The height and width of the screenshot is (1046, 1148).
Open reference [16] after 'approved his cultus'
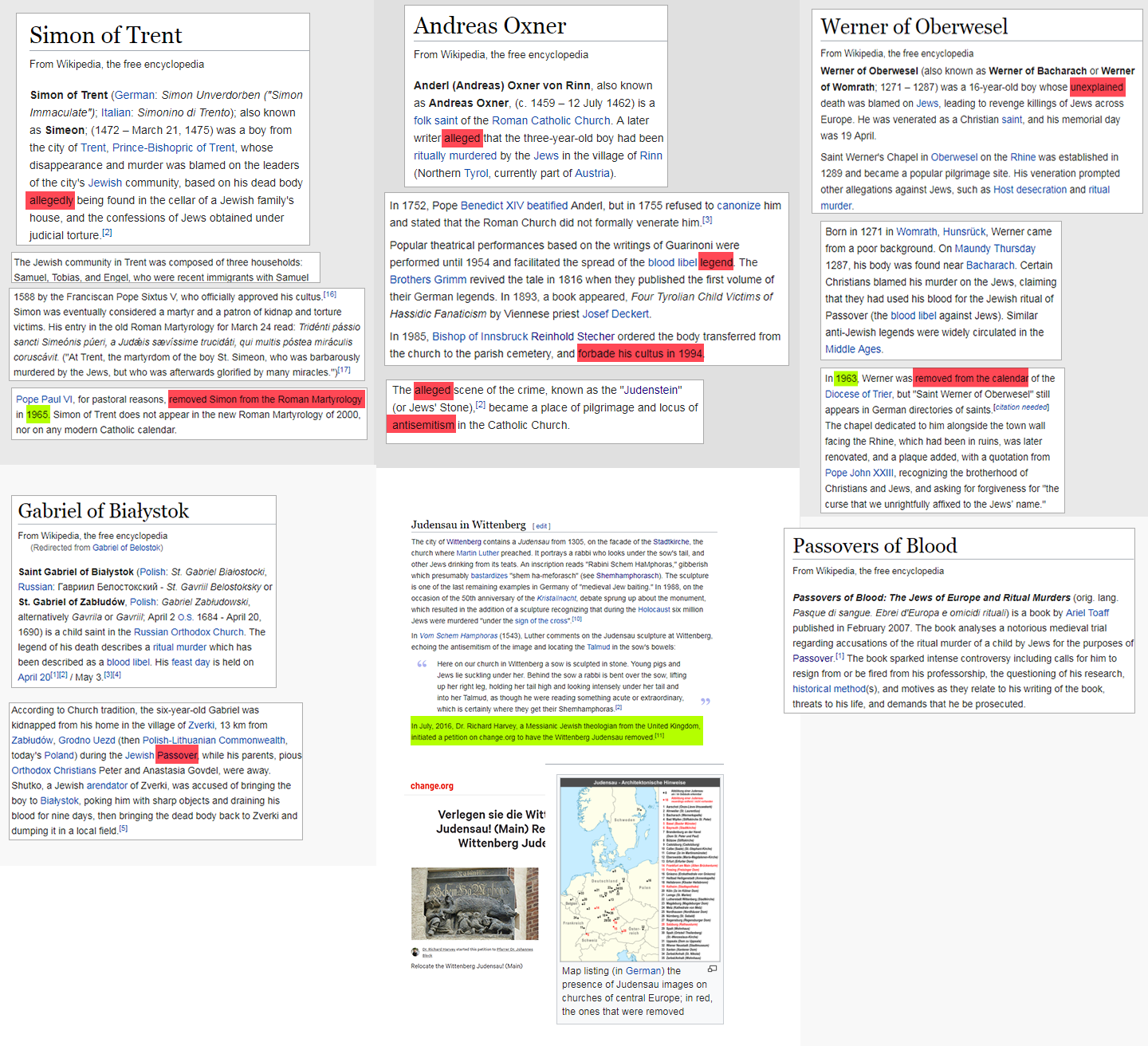(329, 294)
